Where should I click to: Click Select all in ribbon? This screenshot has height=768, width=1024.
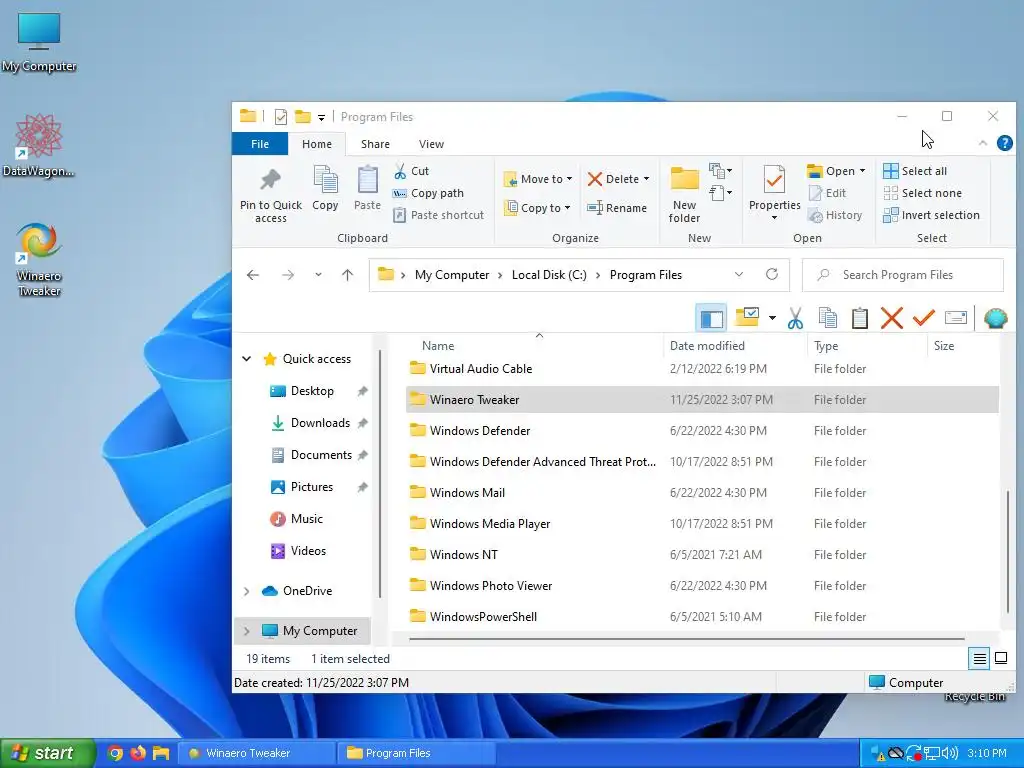click(x=915, y=171)
